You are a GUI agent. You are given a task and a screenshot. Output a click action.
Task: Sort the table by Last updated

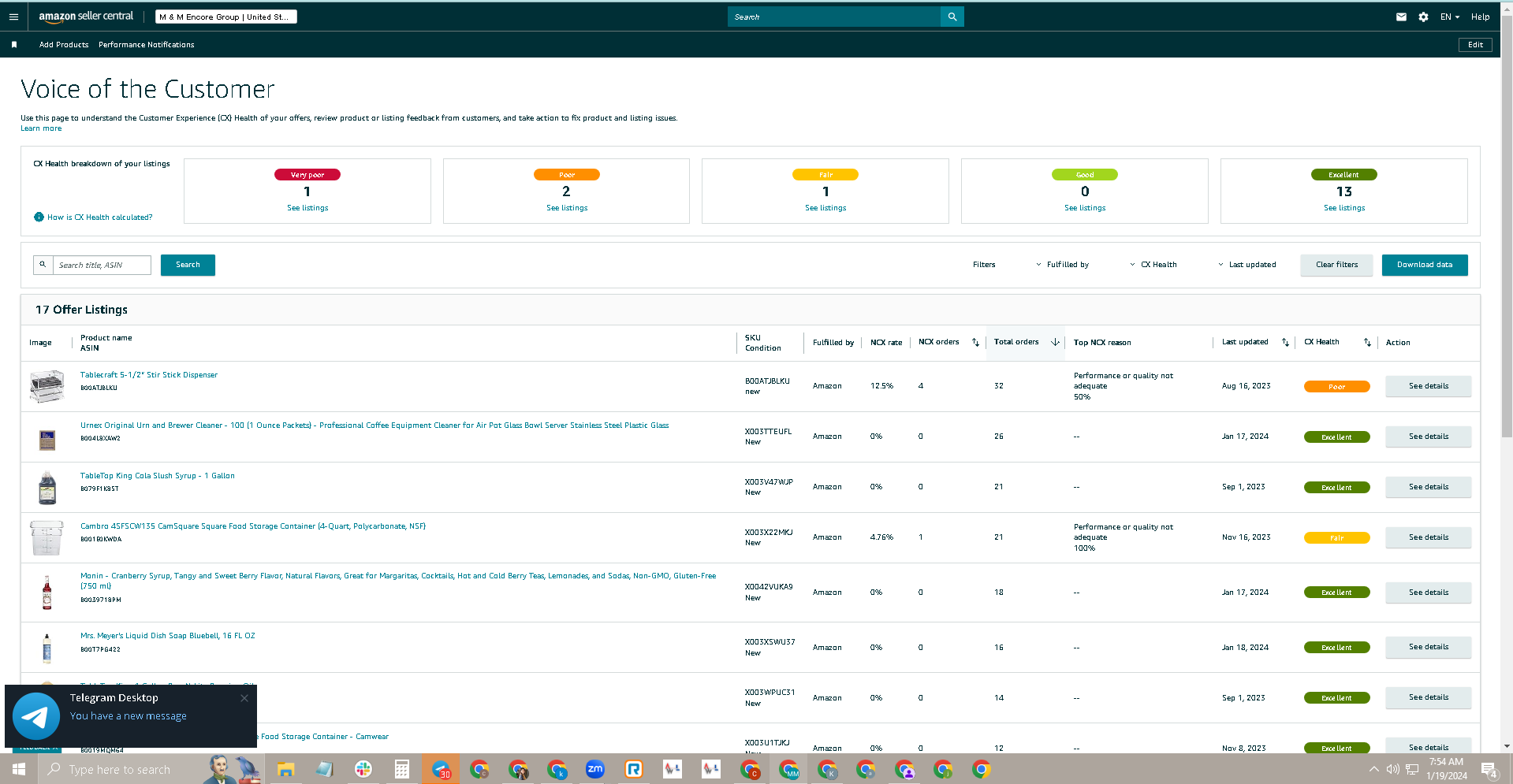[1285, 343]
